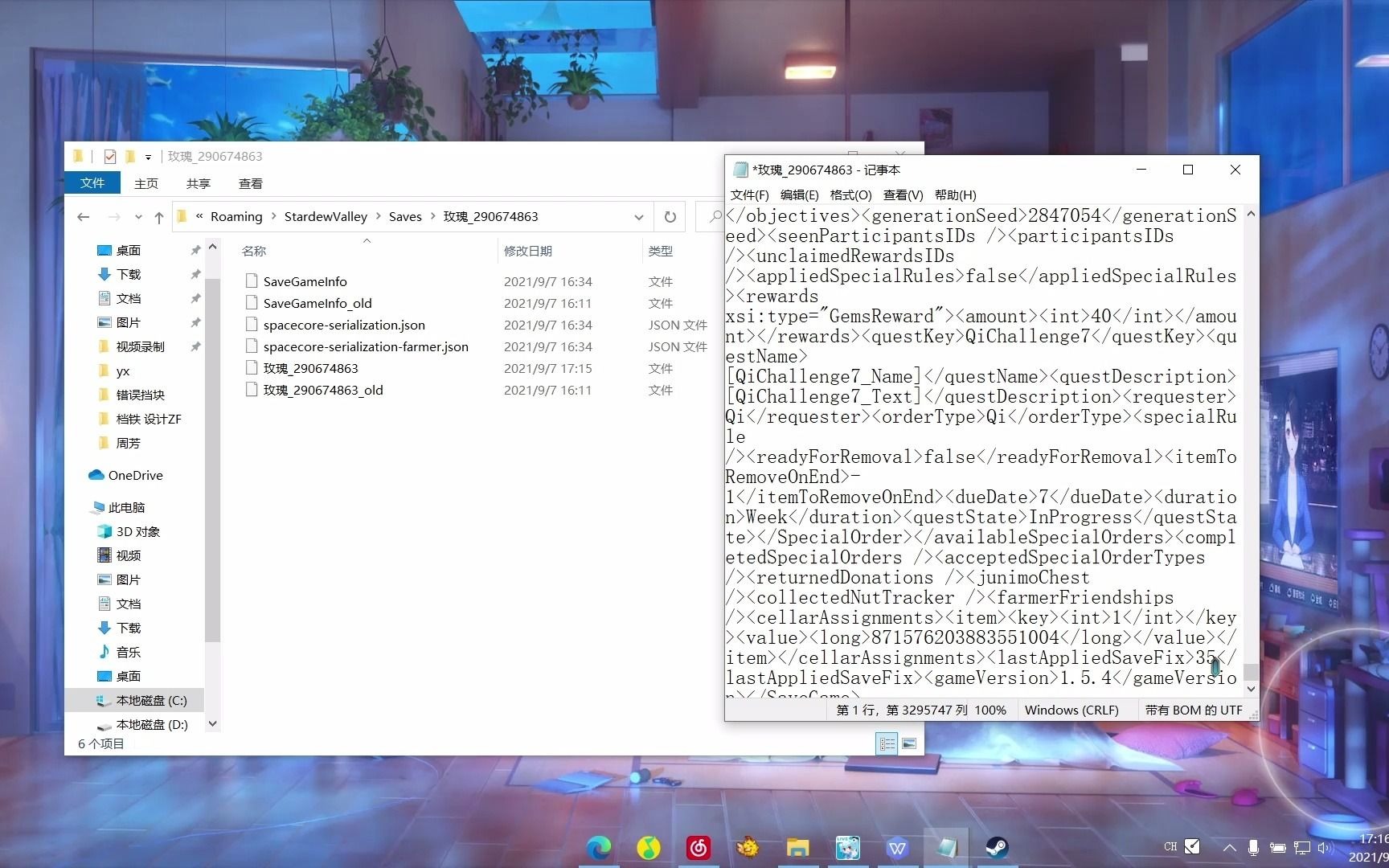Click the « hidden path segments expander
1389x868 pixels.
click(x=199, y=216)
